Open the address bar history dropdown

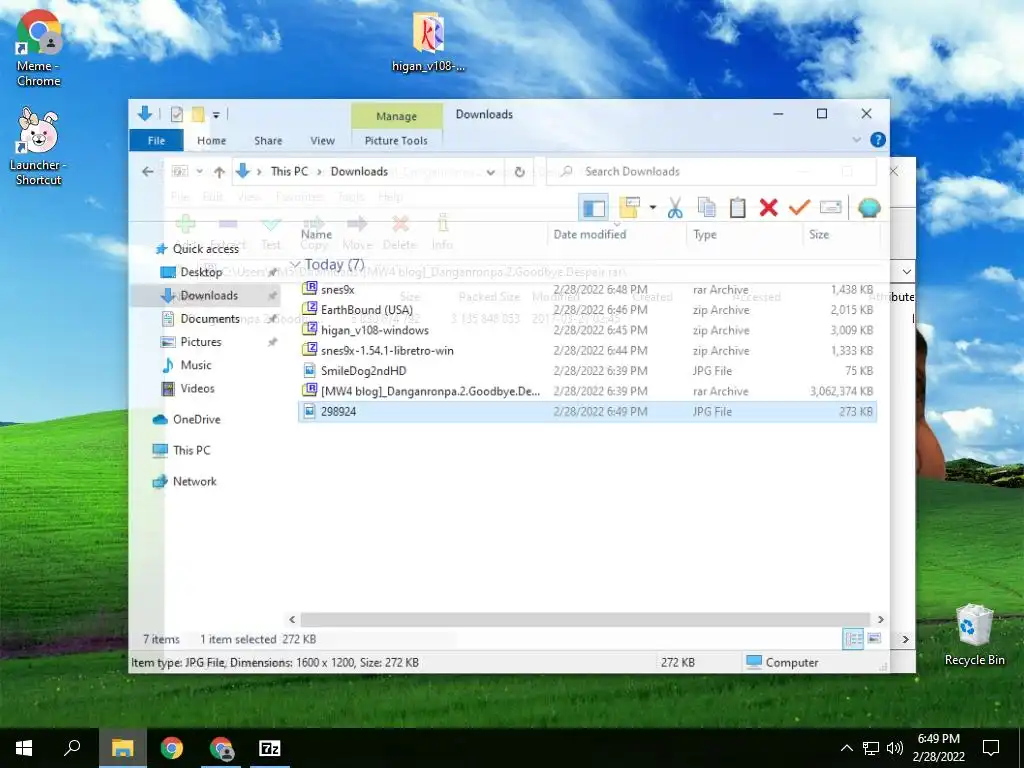pyautogui.click(x=490, y=172)
